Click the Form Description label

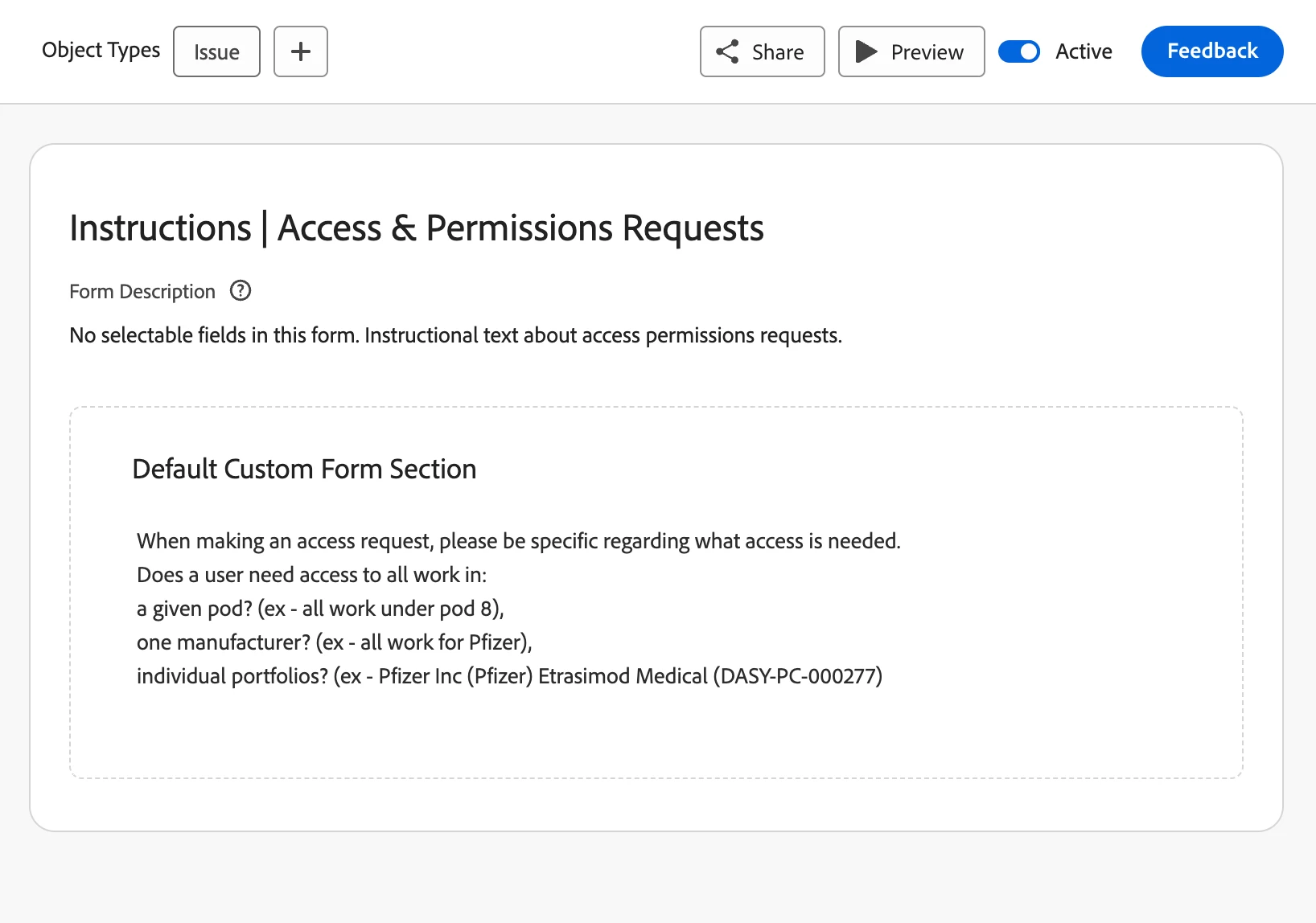pos(142,291)
